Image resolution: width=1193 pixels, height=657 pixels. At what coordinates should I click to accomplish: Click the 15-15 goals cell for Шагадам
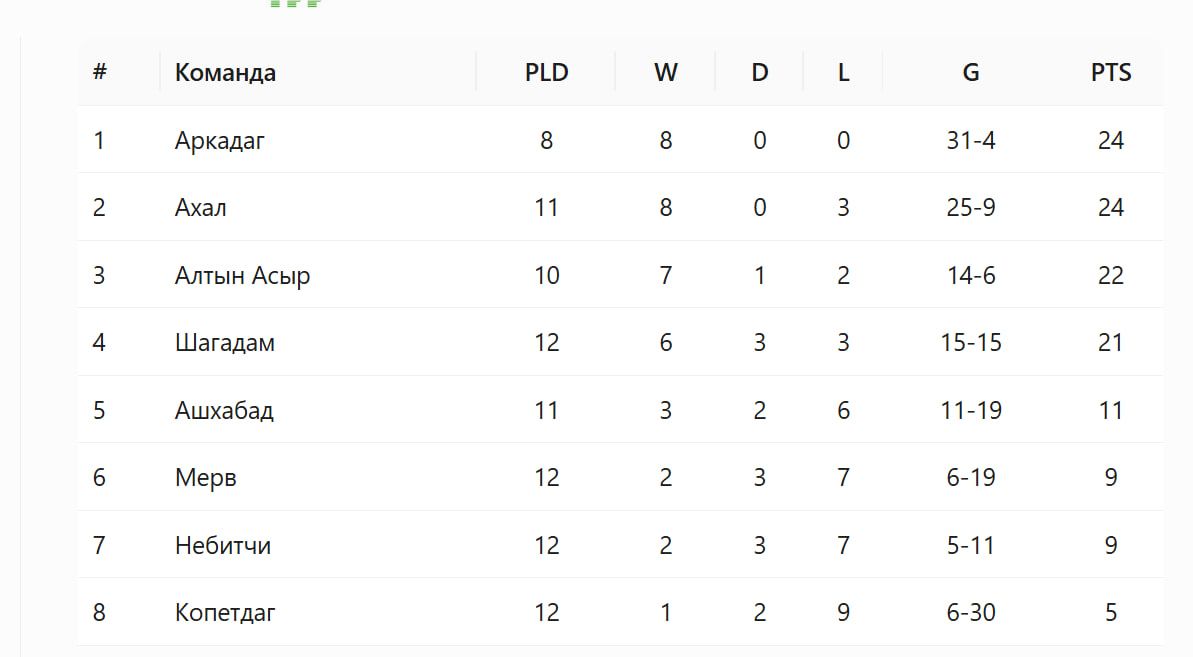click(971, 343)
